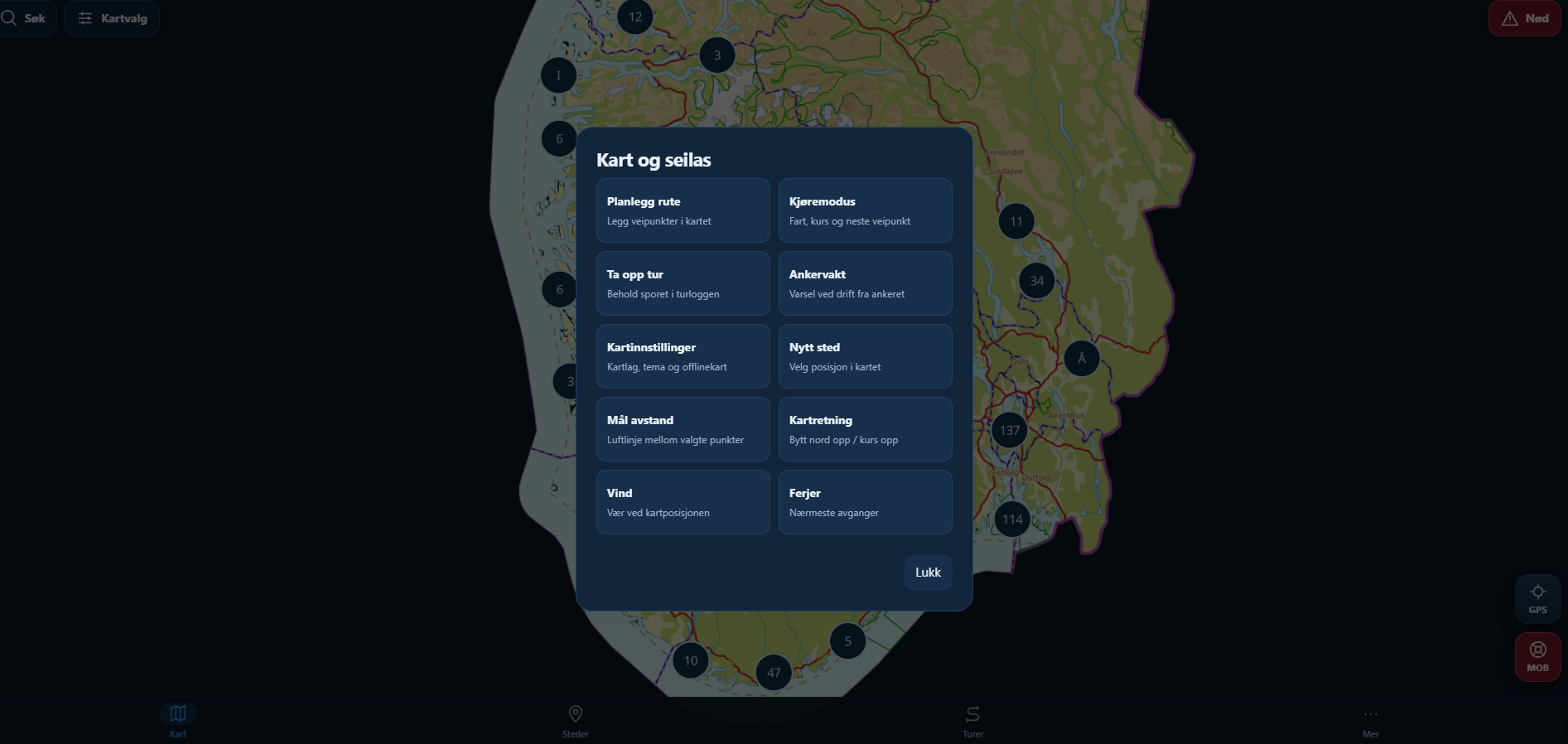Open the Mer tab
This screenshot has height=744, width=1568.
pyautogui.click(x=1371, y=721)
